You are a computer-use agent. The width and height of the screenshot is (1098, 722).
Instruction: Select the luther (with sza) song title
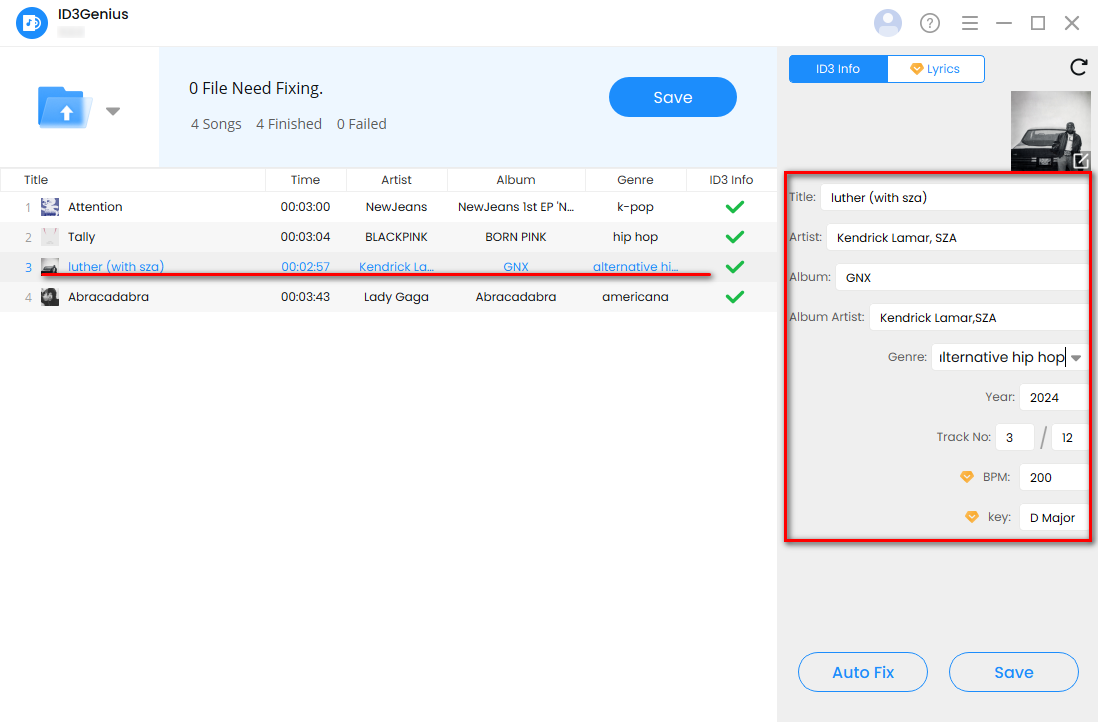(116, 266)
